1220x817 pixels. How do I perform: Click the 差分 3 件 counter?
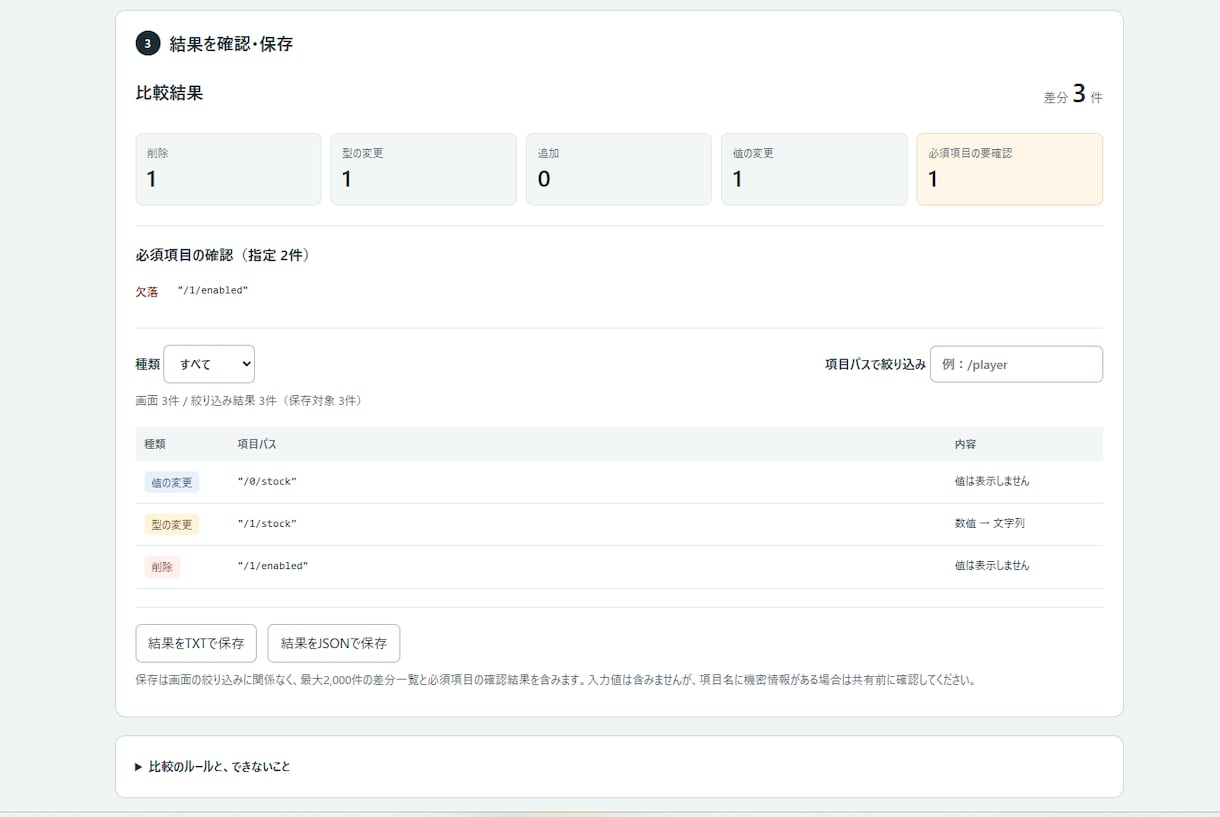pos(1073,96)
